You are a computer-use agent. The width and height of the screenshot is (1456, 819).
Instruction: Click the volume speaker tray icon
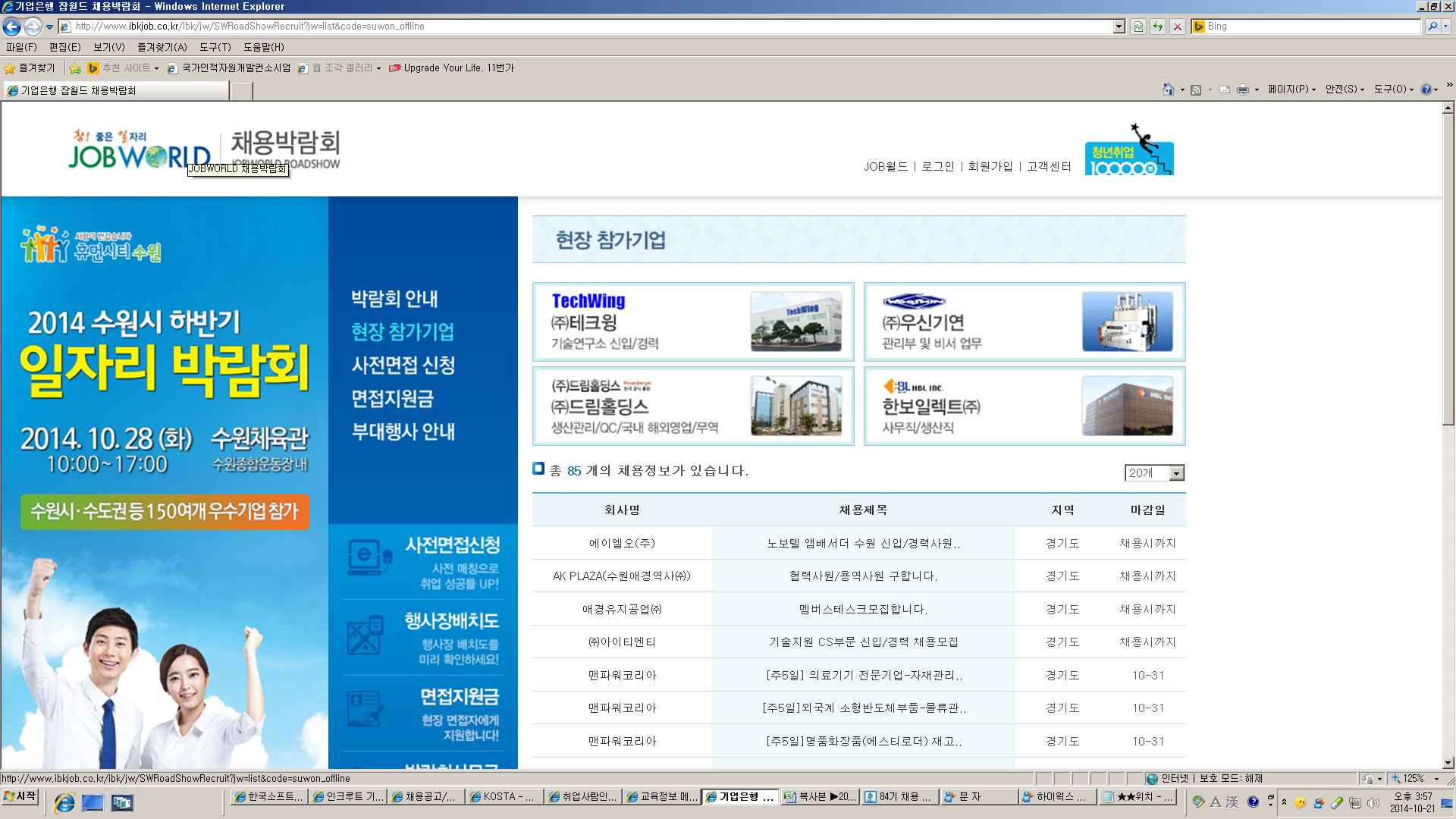tap(1373, 802)
